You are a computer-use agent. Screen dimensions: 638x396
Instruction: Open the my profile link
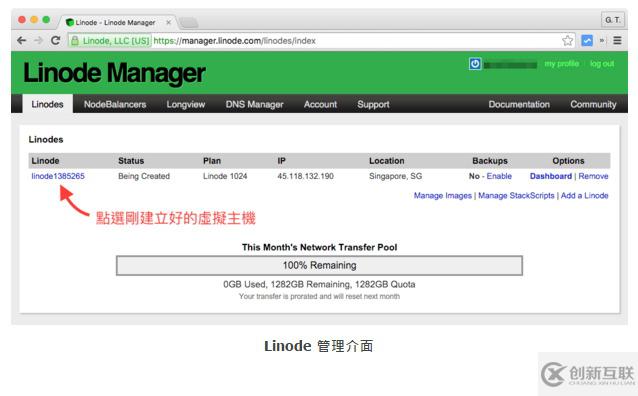(x=562, y=64)
